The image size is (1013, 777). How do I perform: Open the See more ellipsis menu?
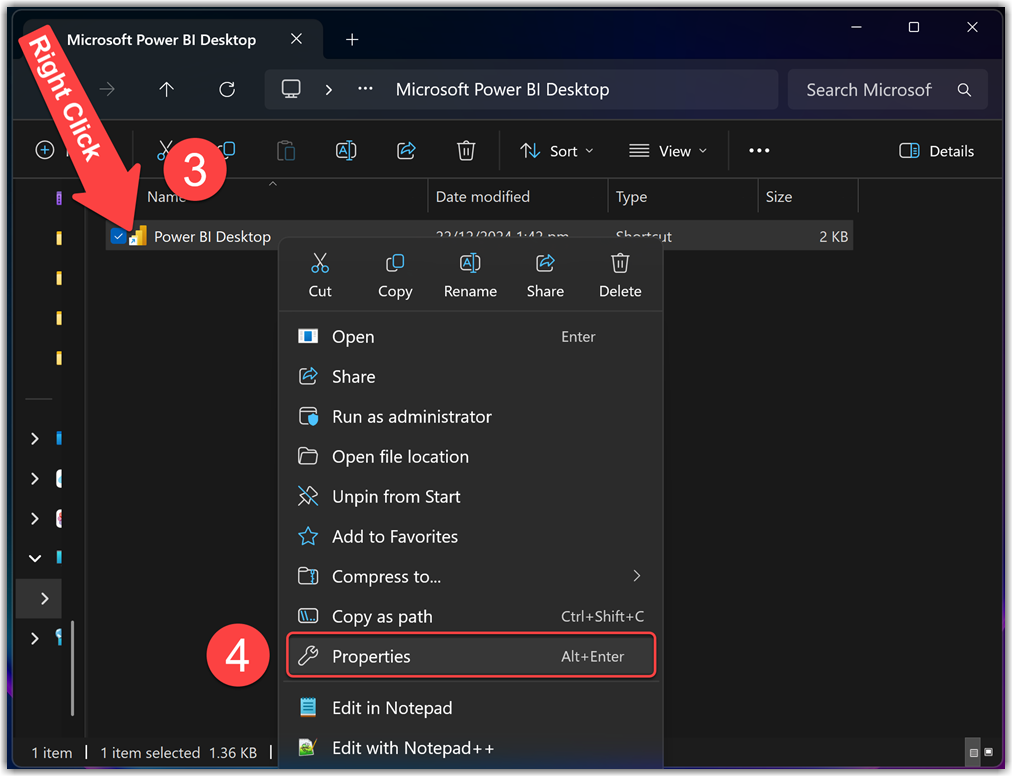pos(759,150)
